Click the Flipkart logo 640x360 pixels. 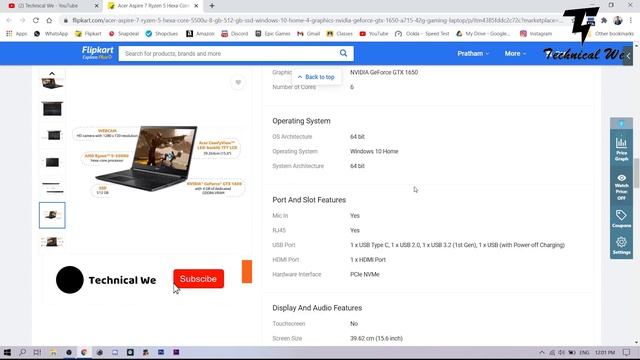[x=97, y=53]
